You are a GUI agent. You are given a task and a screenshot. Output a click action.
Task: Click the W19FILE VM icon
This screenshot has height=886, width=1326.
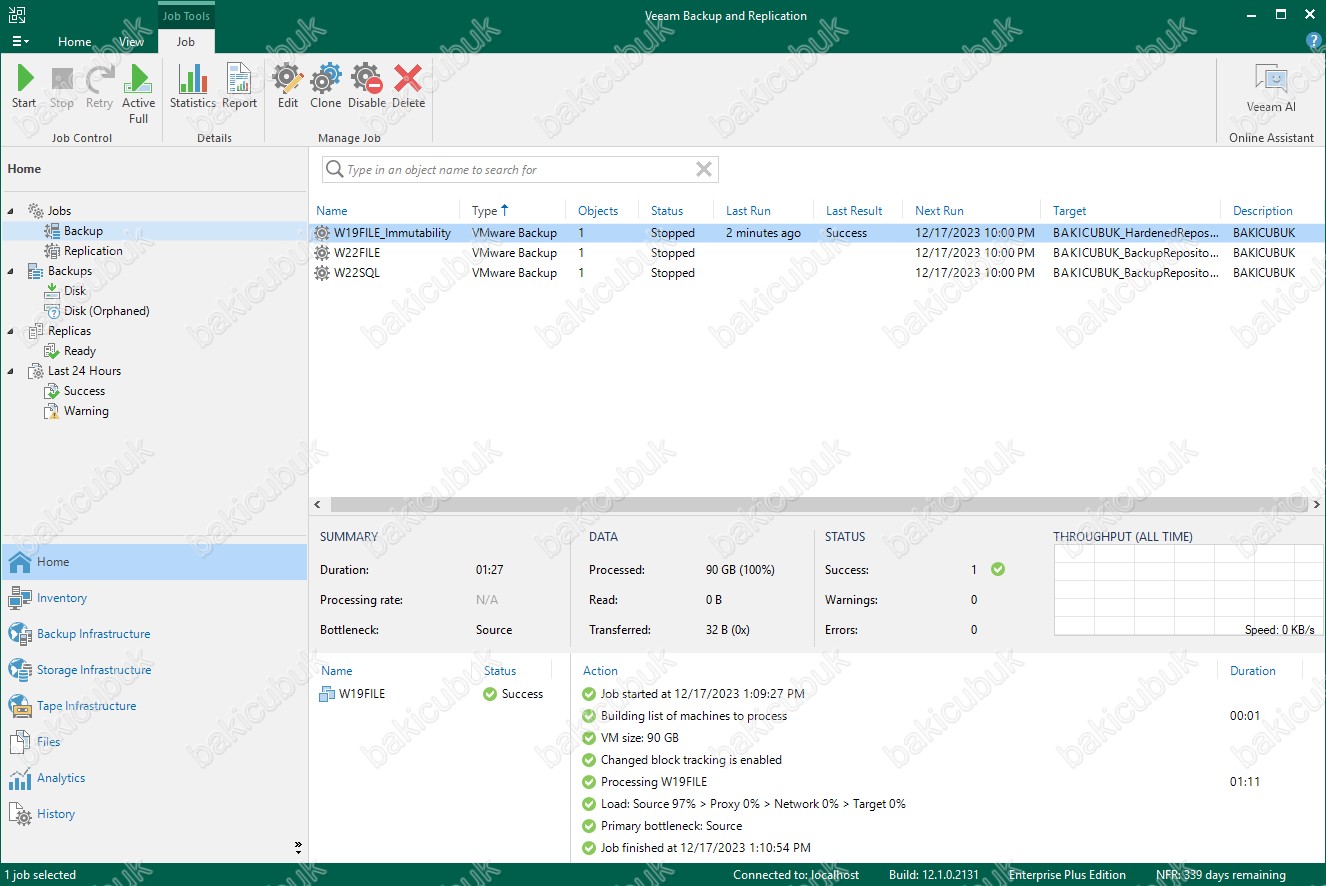(x=327, y=694)
